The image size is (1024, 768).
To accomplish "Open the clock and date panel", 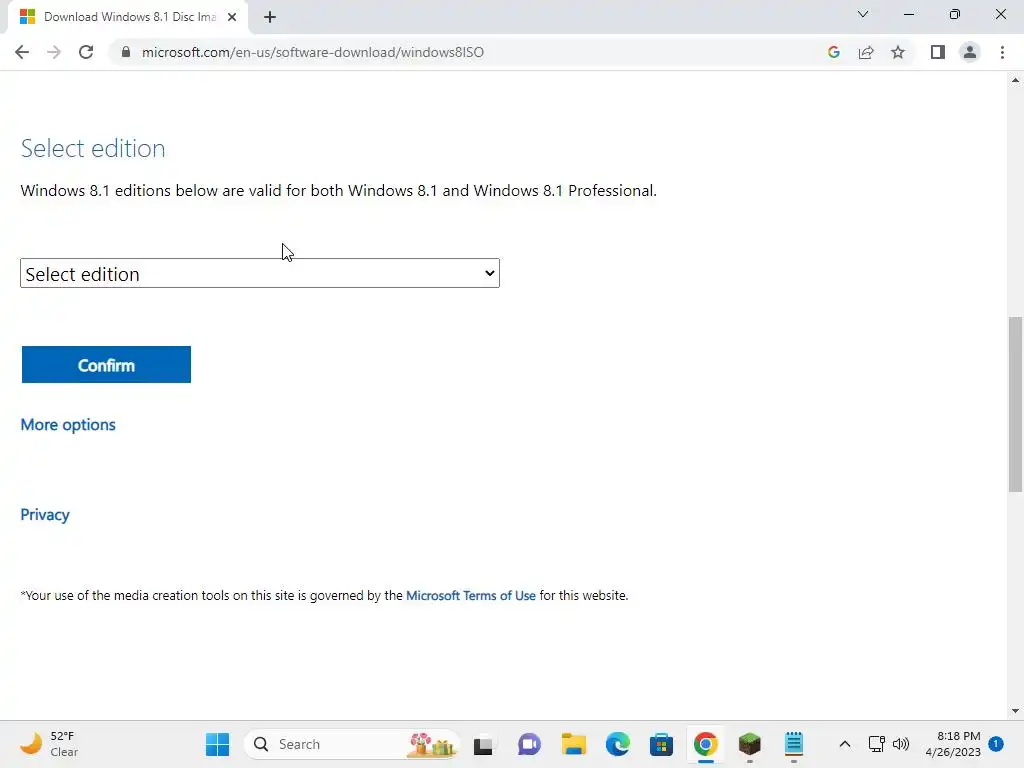I will pyautogui.click(x=953, y=744).
